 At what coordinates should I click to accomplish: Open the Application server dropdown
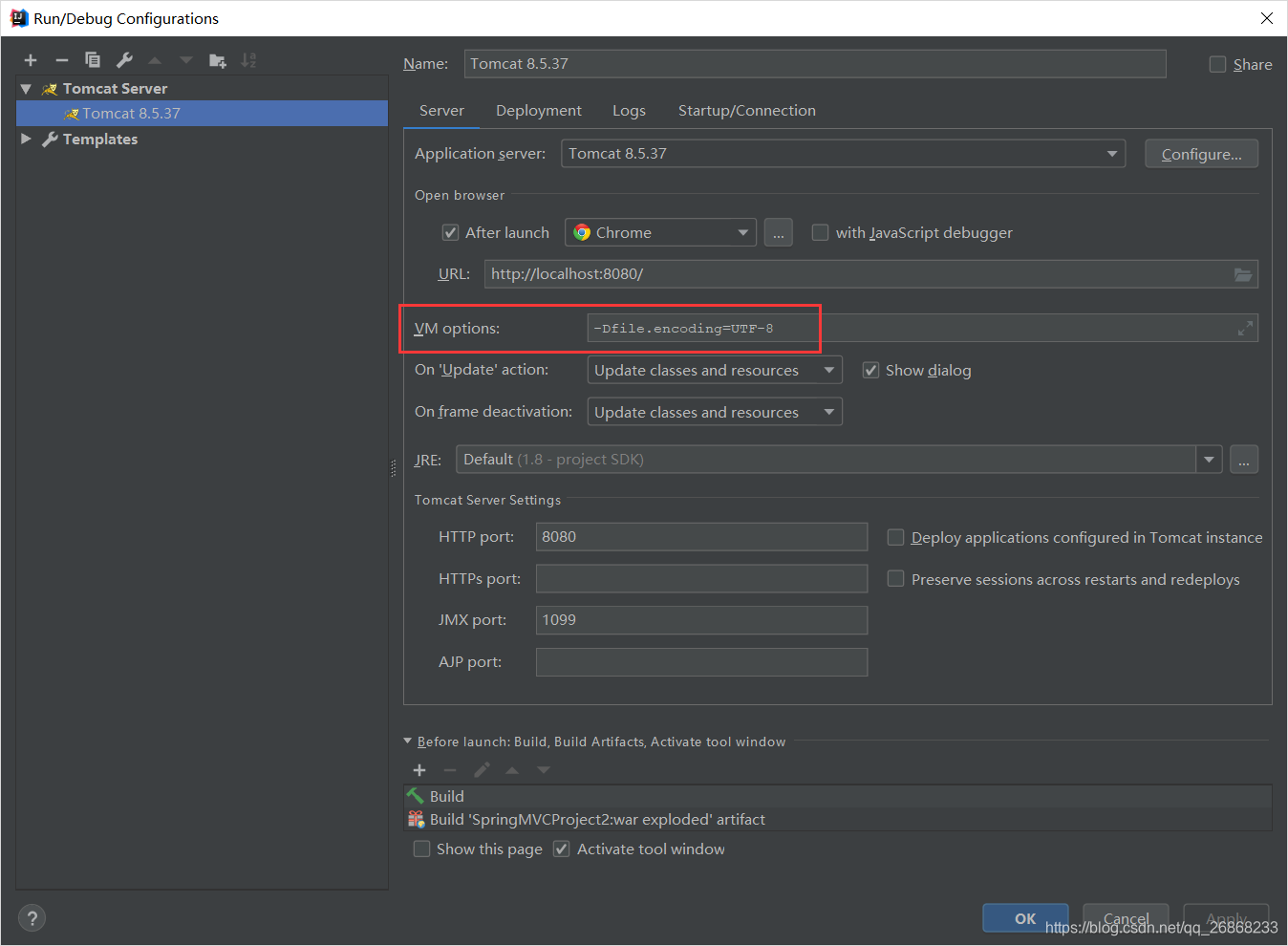pyautogui.click(x=843, y=154)
